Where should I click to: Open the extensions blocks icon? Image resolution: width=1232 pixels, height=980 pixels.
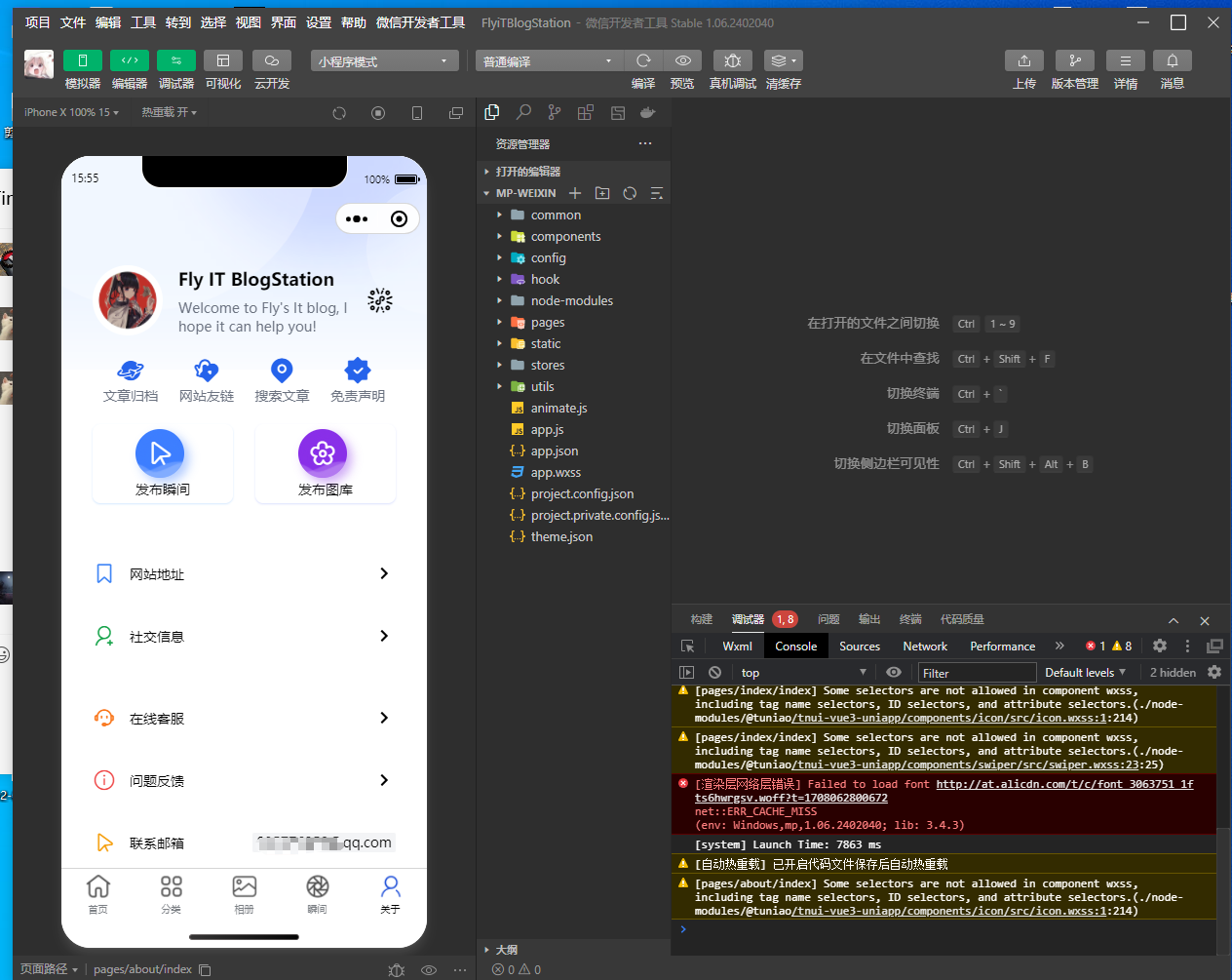click(586, 112)
